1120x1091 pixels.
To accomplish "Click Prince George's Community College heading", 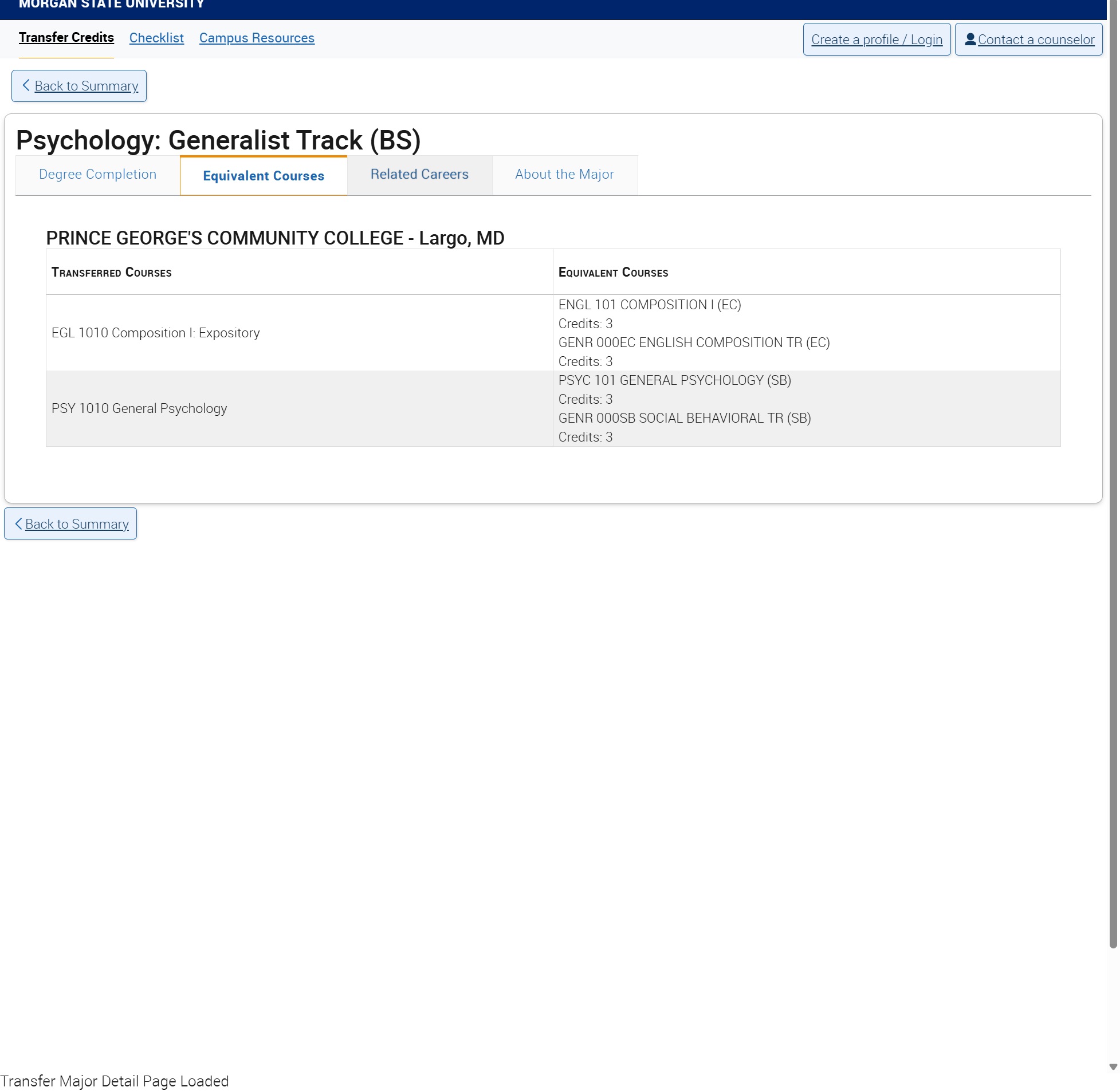I will (275, 238).
